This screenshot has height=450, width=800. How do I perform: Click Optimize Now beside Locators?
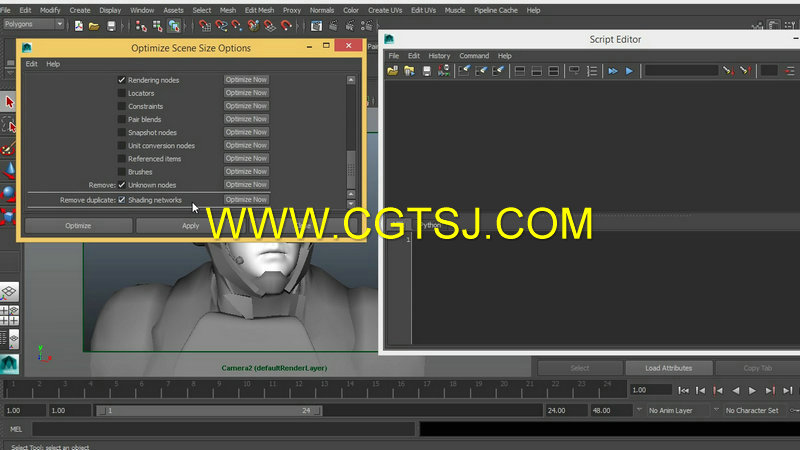point(246,93)
